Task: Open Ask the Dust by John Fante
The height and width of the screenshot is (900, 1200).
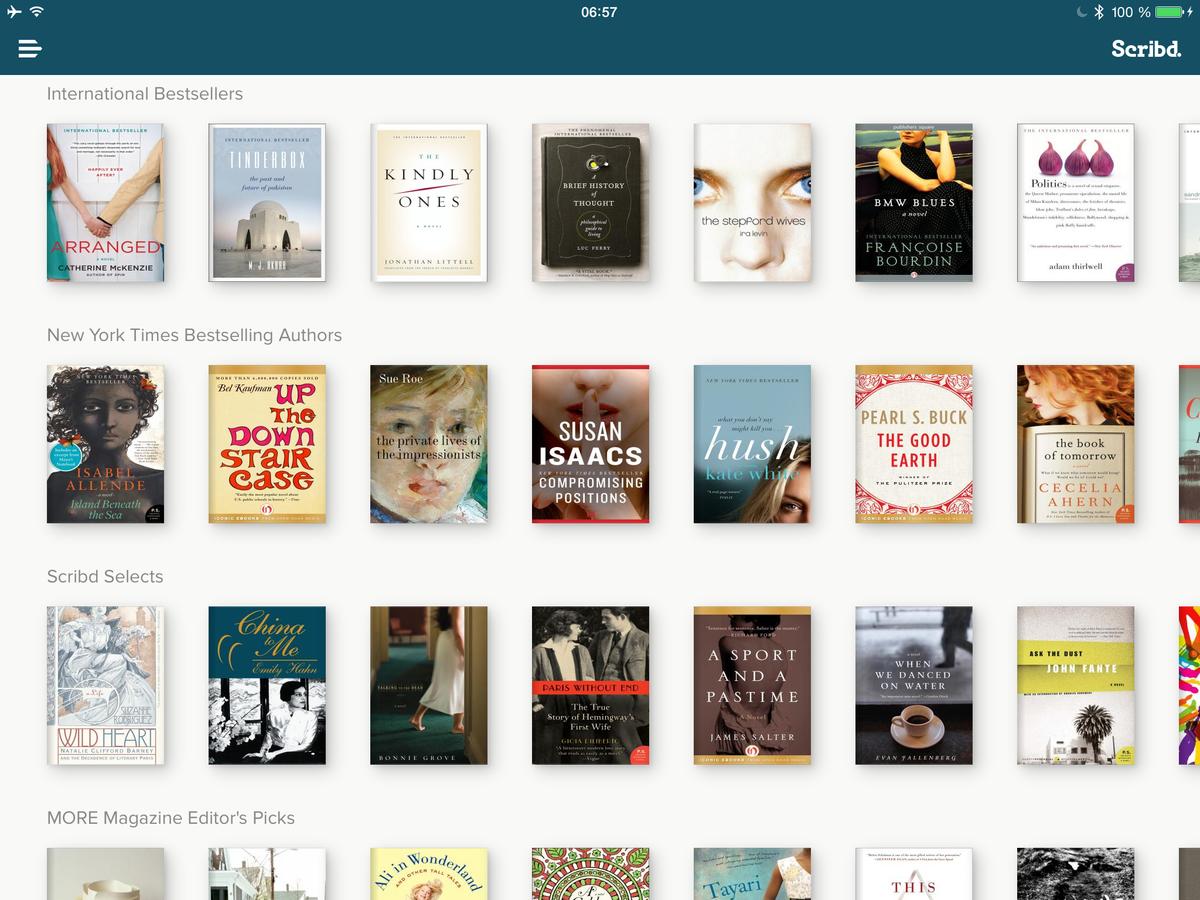Action: pos(1076,685)
